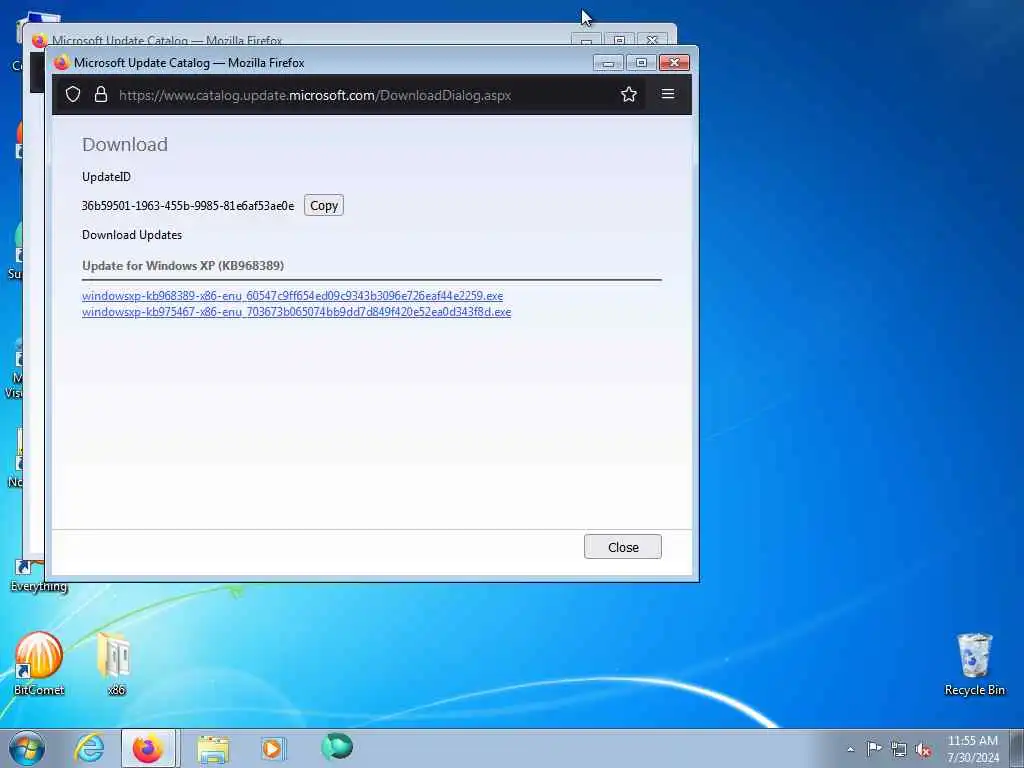Minimize the front Firefox download window
This screenshot has width=1024, height=768.
608,63
